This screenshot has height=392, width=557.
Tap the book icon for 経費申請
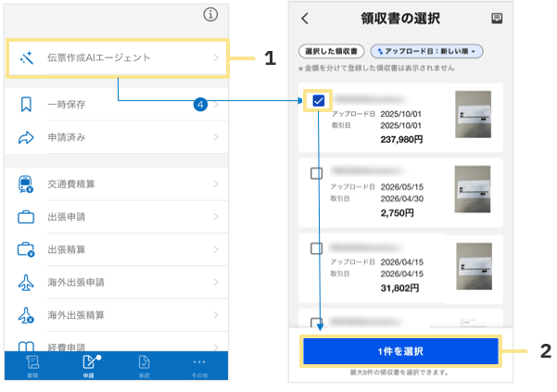click(26, 346)
